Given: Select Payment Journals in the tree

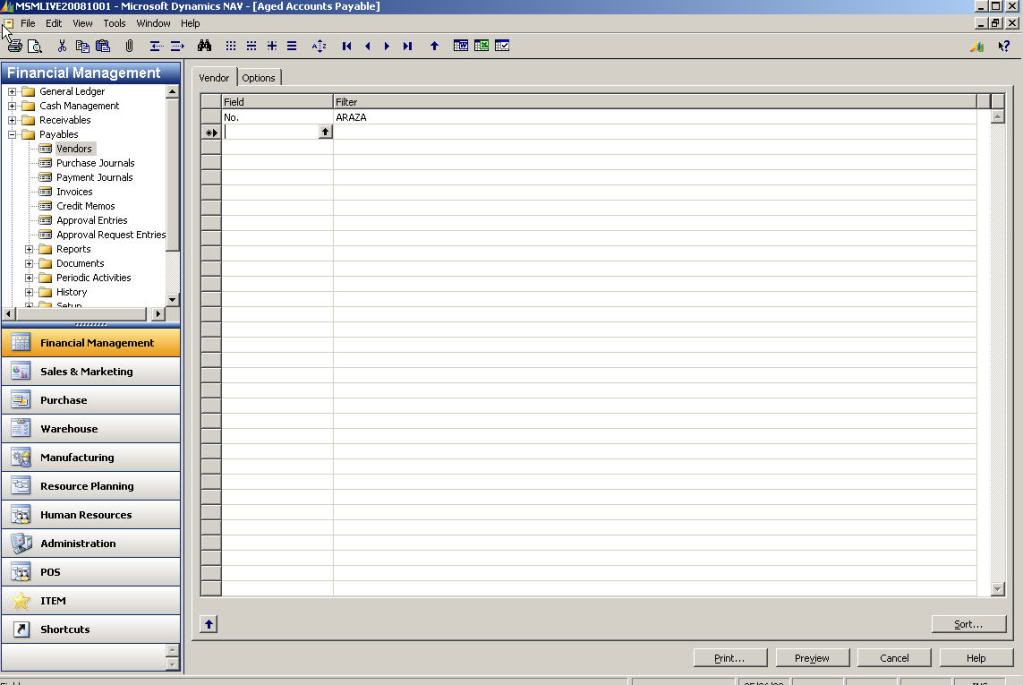Looking at the screenshot, I should 95,177.
